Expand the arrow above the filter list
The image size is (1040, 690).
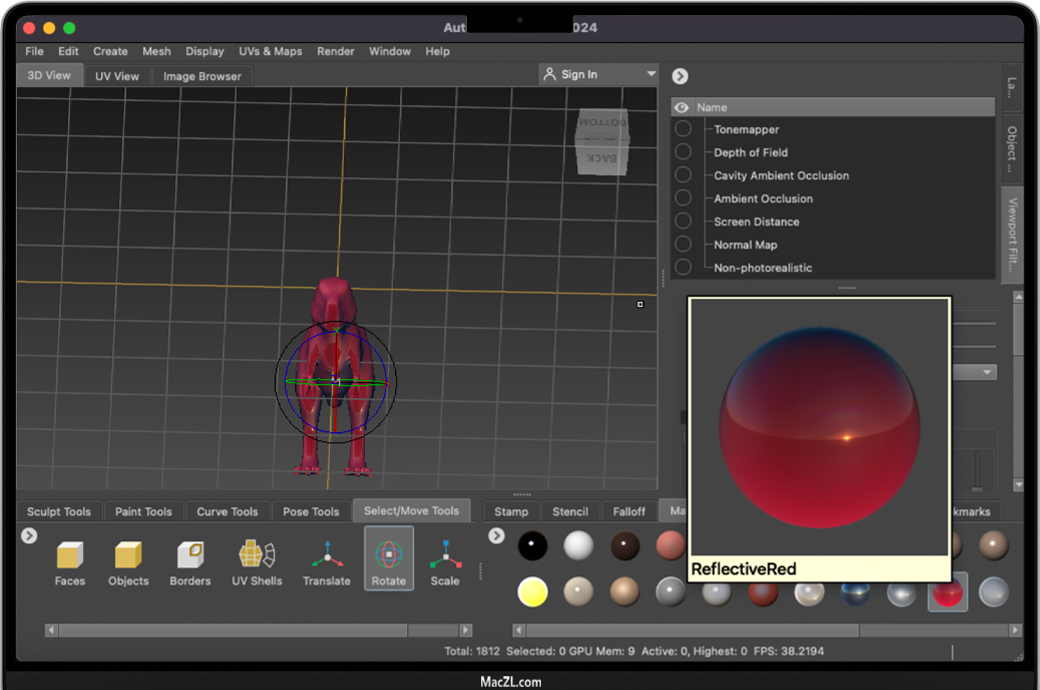coord(680,76)
